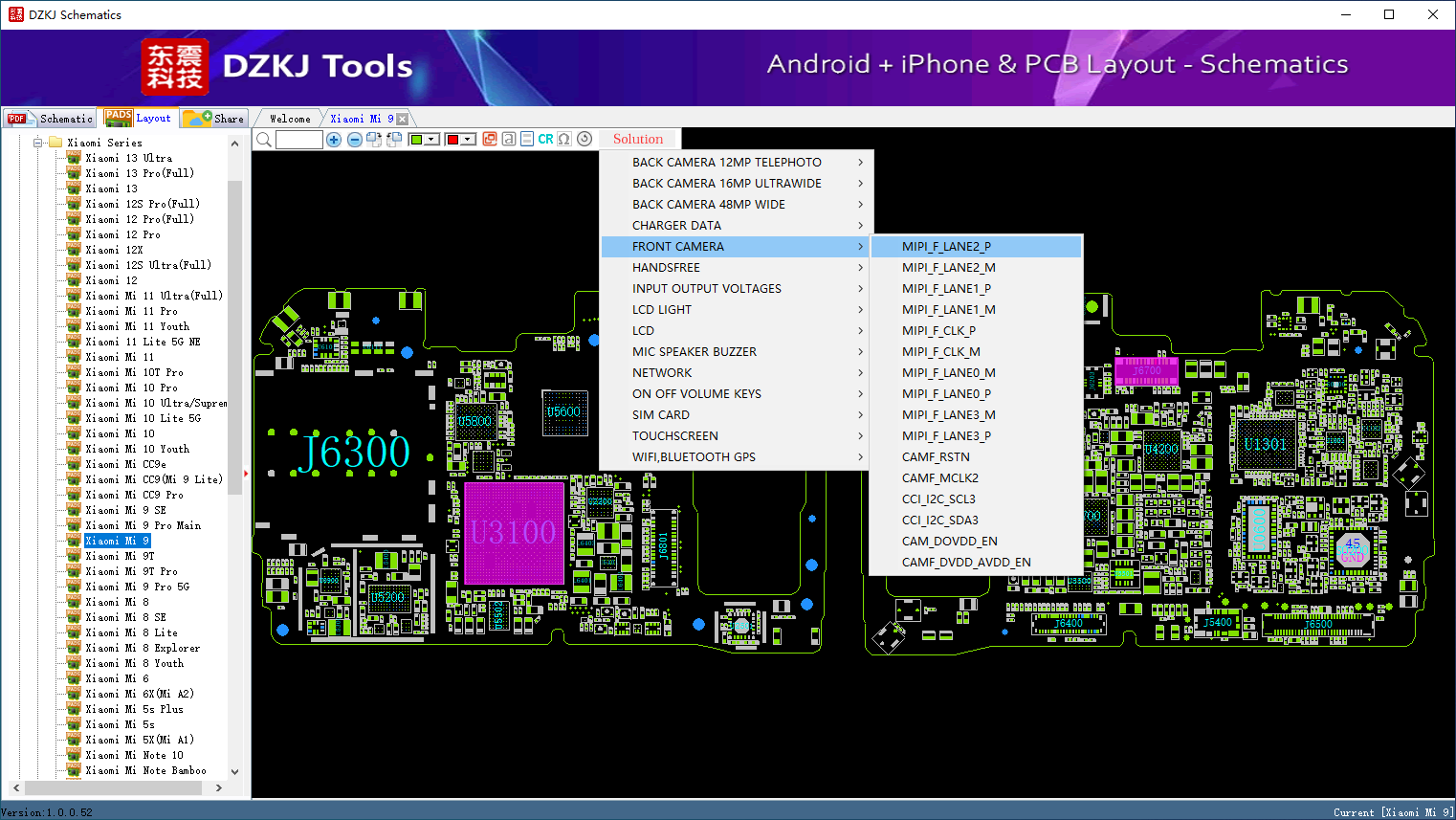This screenshot has height=820, width=1456.
Task: Click the Xiaomi Mi 9T file icon
Action: click(x=74, y=556)
